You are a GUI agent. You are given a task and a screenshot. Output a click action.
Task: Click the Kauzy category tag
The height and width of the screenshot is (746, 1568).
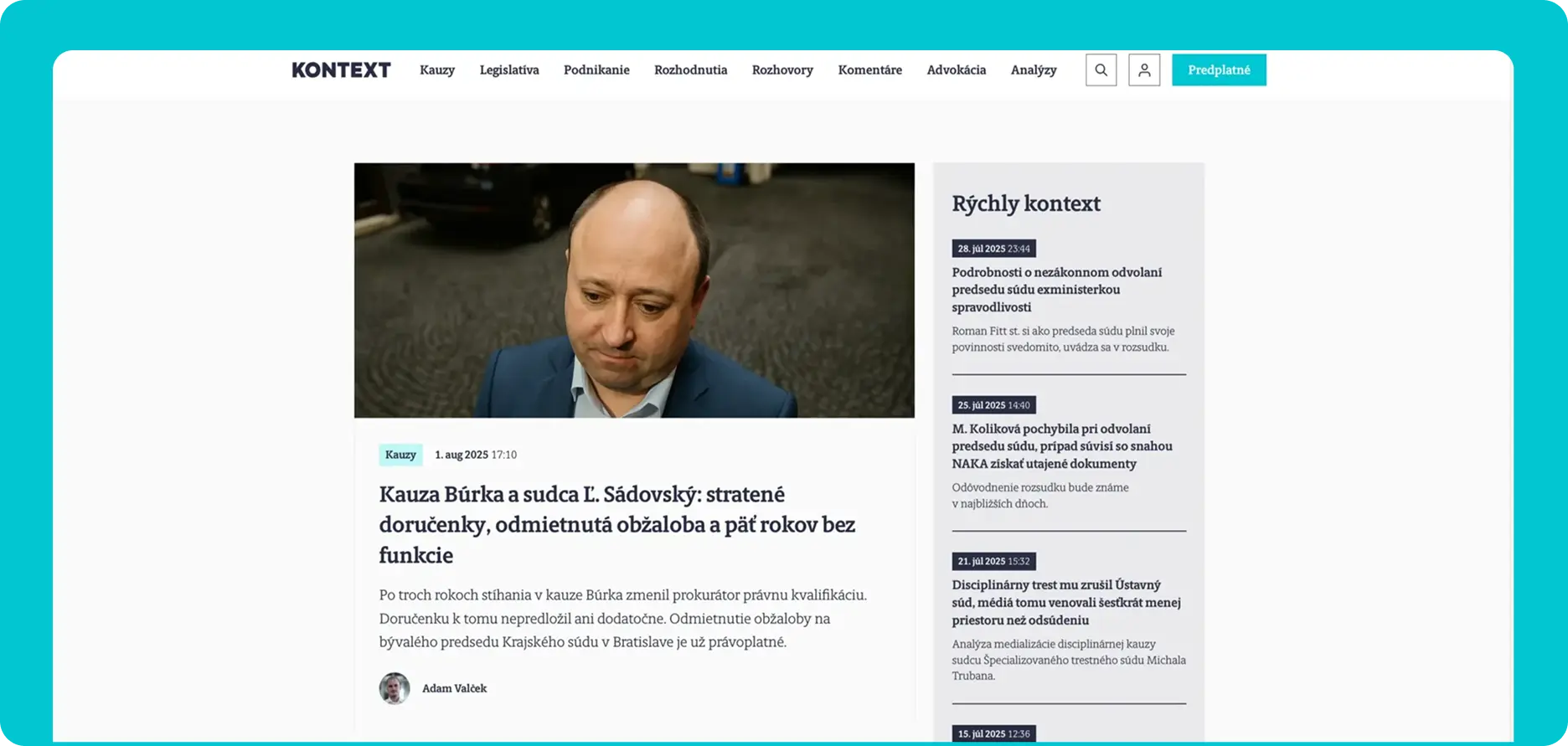tap(400, 455)
